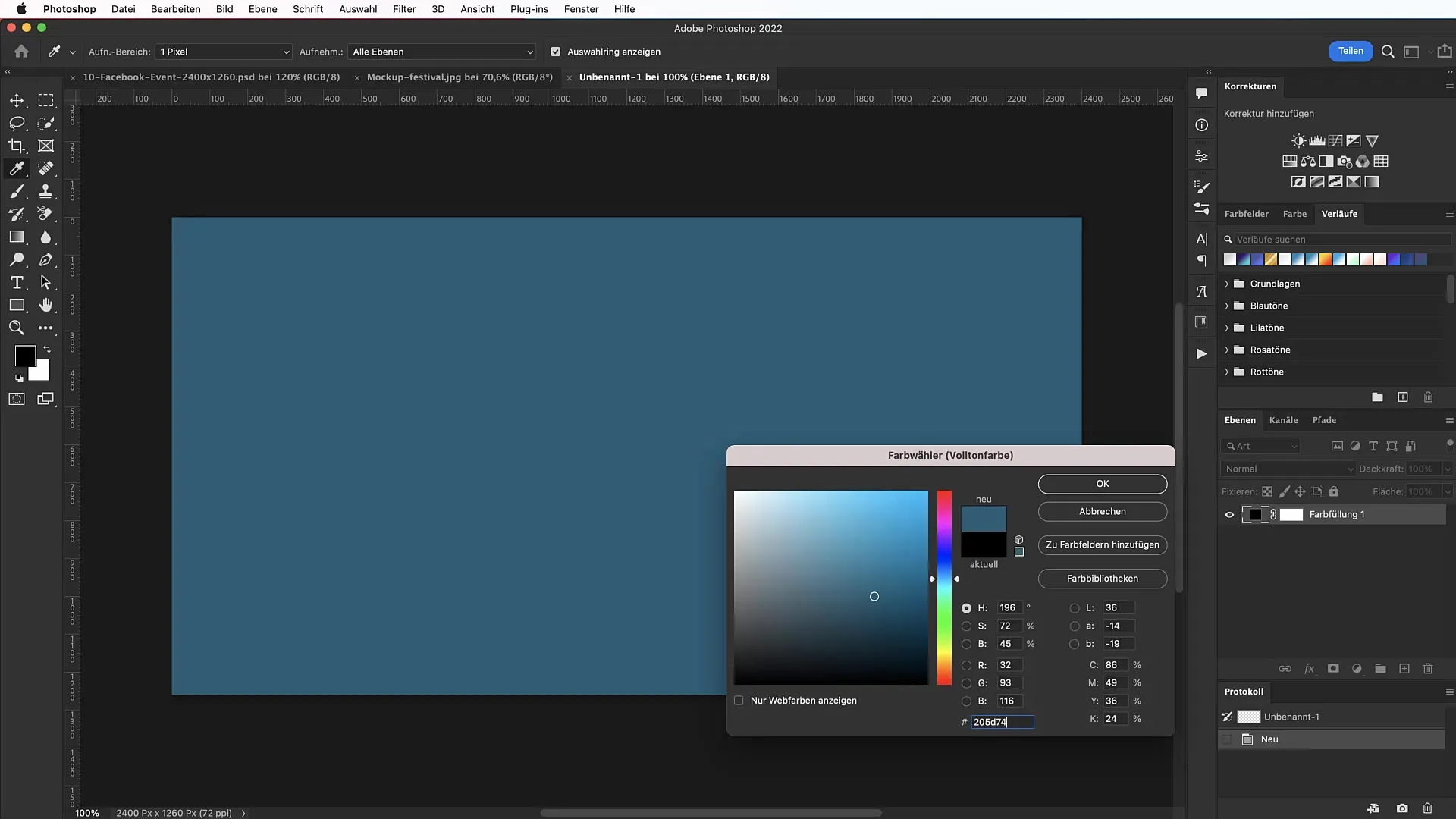Expand the Grundlagen gradient group
This screenshot has height=819, width=1456.
click(x=1226, y=283)
